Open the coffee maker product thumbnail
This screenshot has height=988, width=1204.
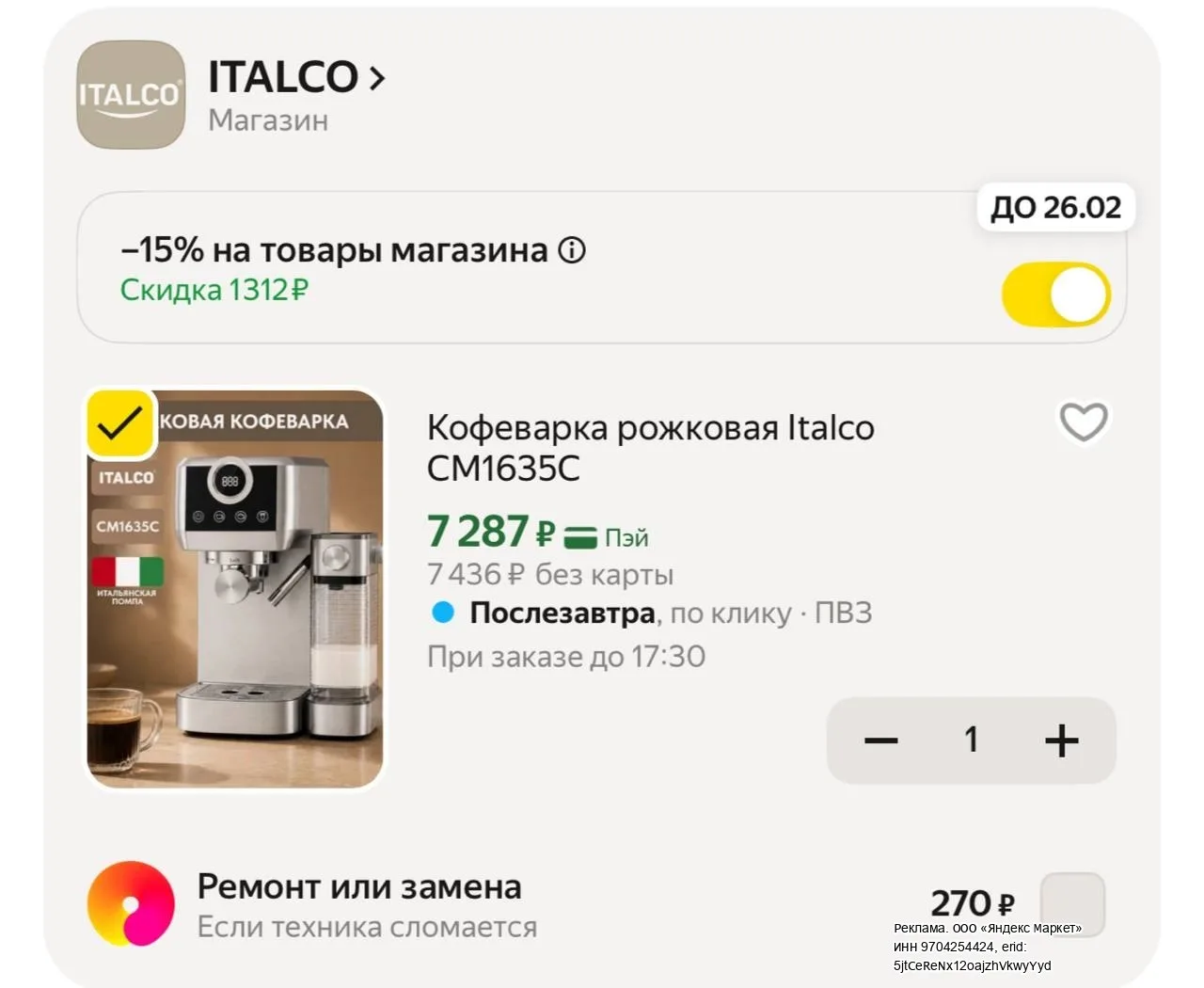tap(235, 589)
